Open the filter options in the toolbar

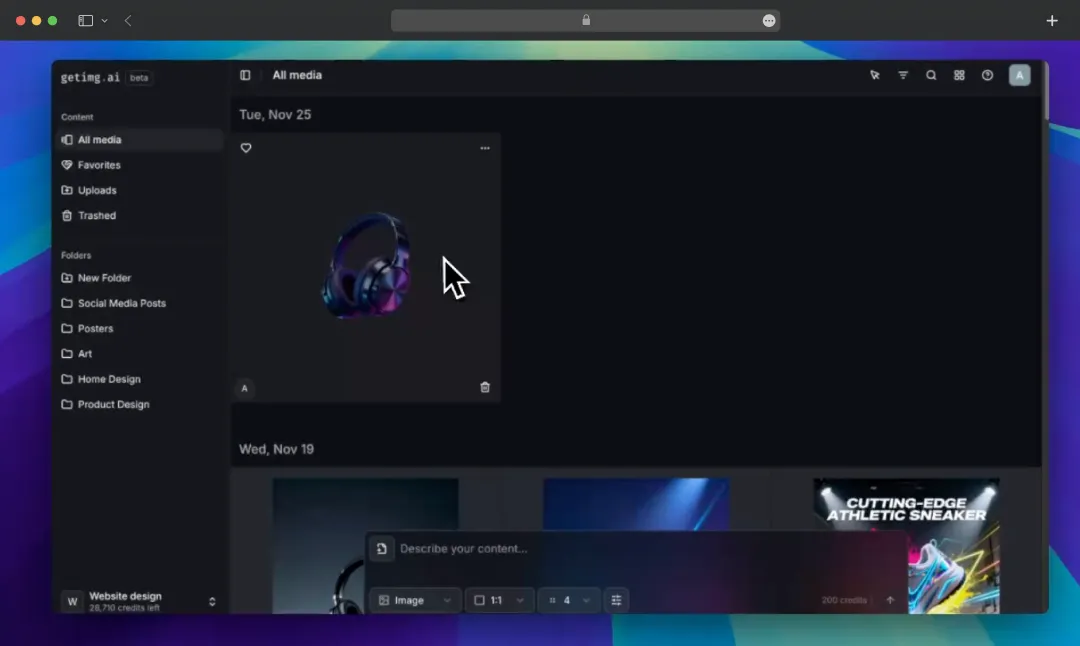[903, 75]
